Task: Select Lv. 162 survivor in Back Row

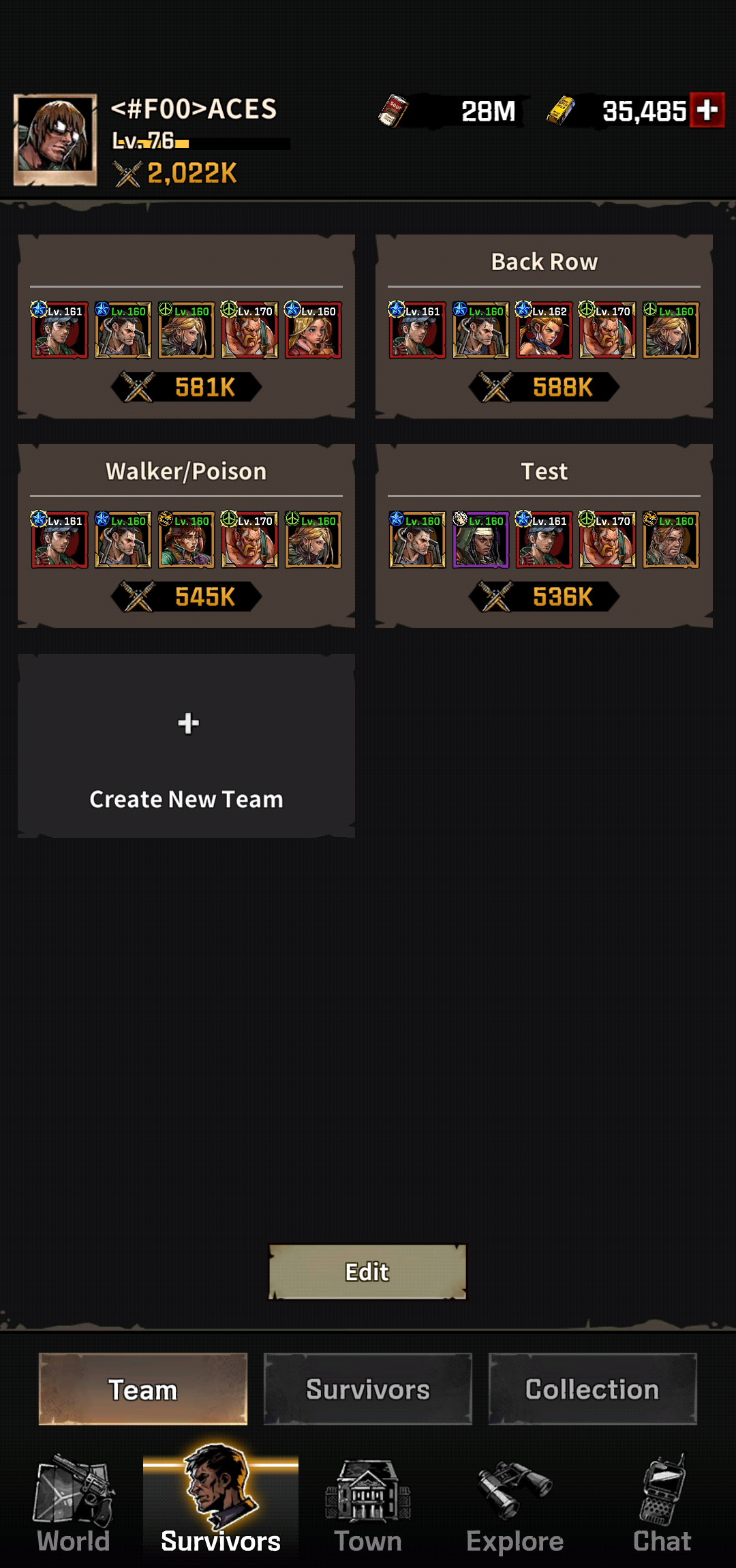Action: pos(544,330)
